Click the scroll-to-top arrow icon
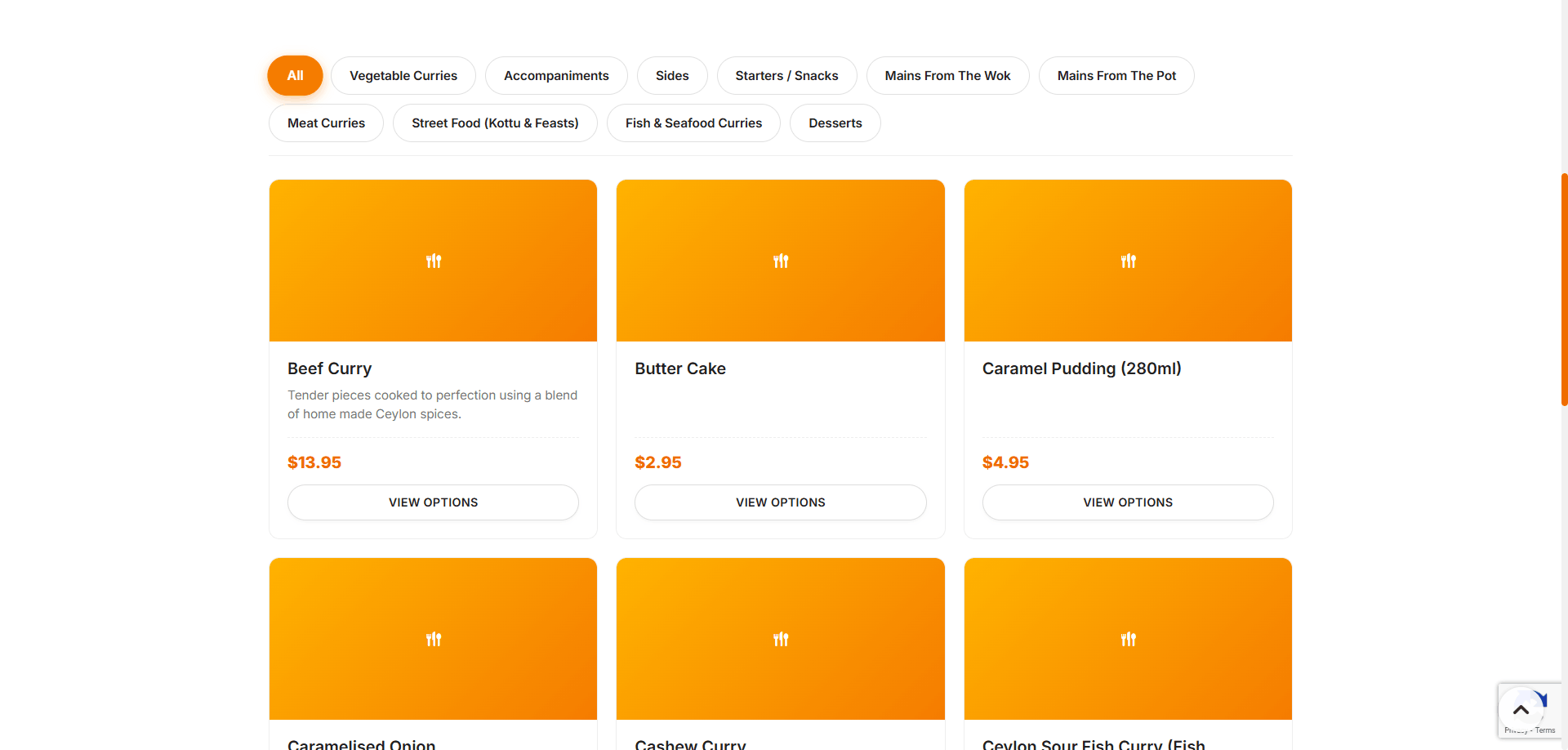 1520,709
